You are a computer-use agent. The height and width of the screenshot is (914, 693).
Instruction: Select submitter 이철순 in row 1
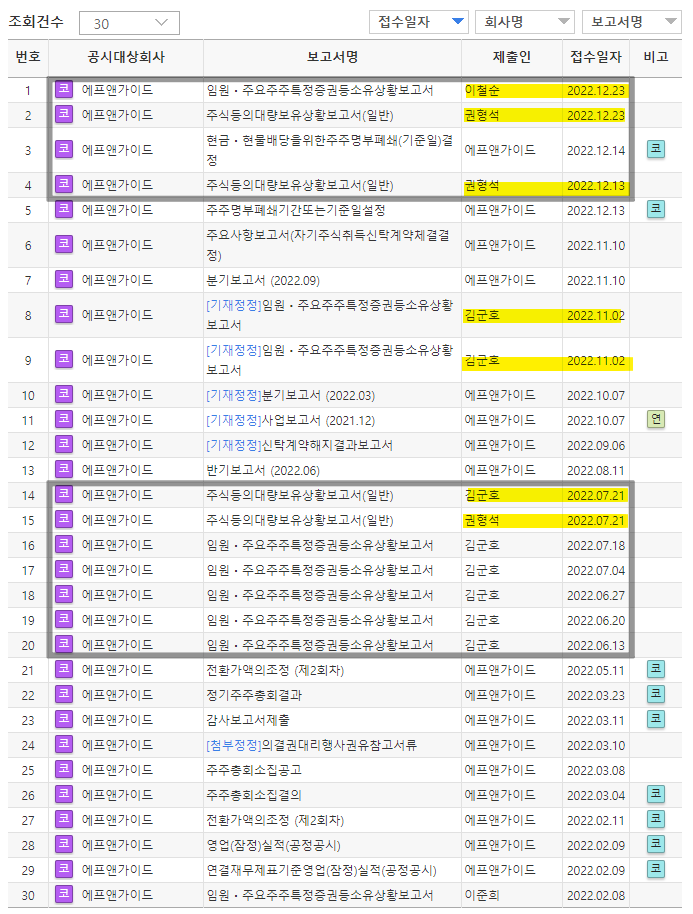[x=482, y=90]
